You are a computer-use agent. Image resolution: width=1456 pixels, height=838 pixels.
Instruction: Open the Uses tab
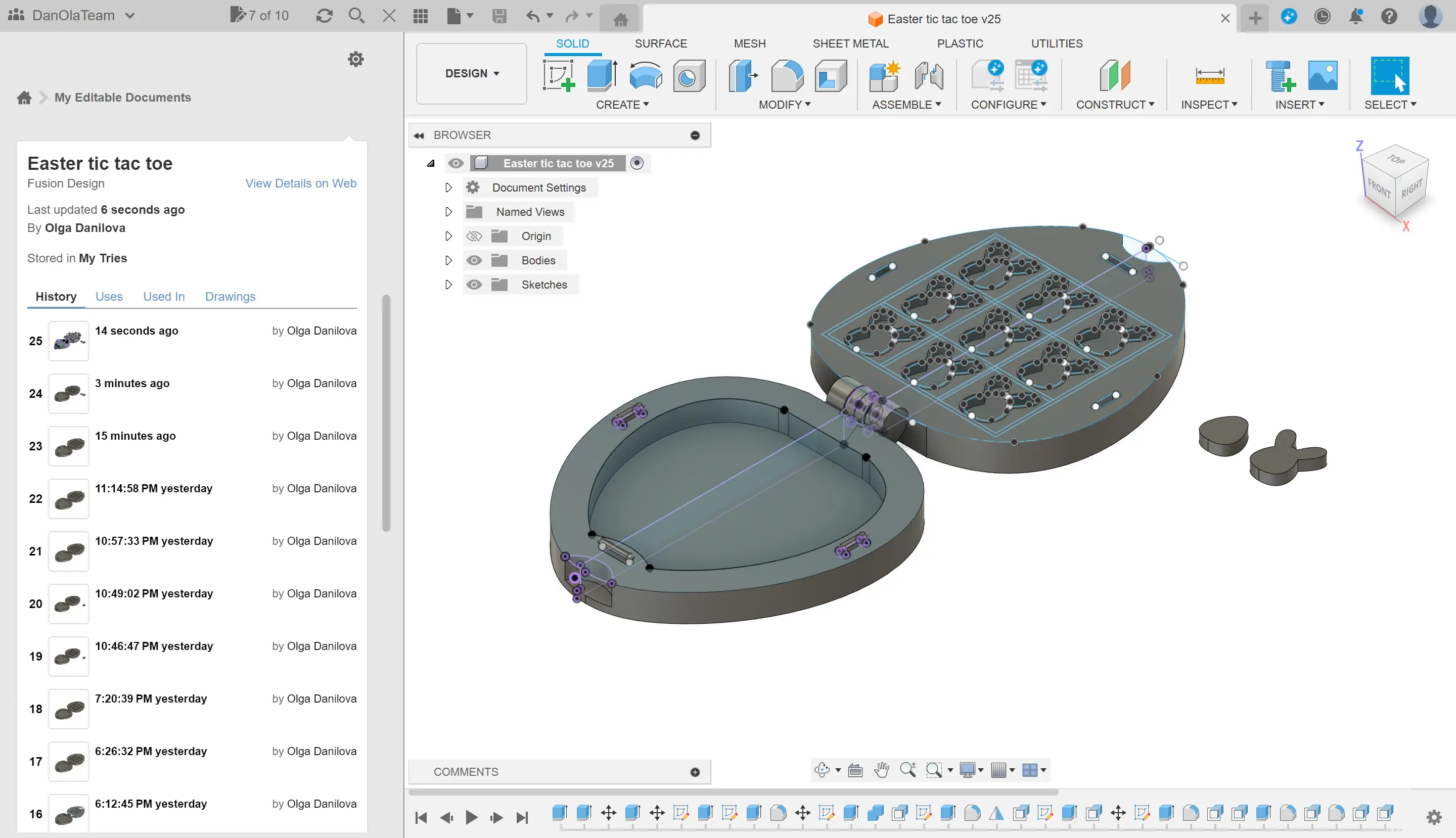[109, 297]
